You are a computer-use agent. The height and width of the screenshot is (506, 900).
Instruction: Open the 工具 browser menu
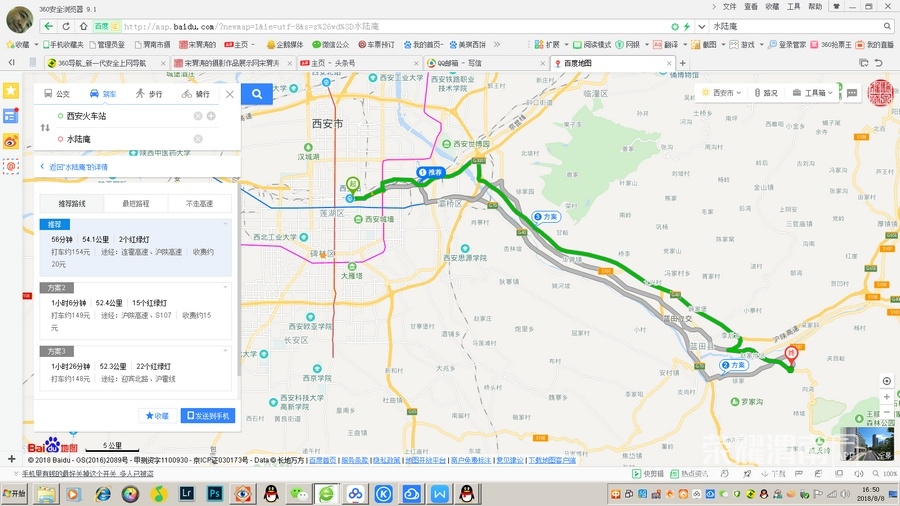pyautogui.click(x=794, y=7)
